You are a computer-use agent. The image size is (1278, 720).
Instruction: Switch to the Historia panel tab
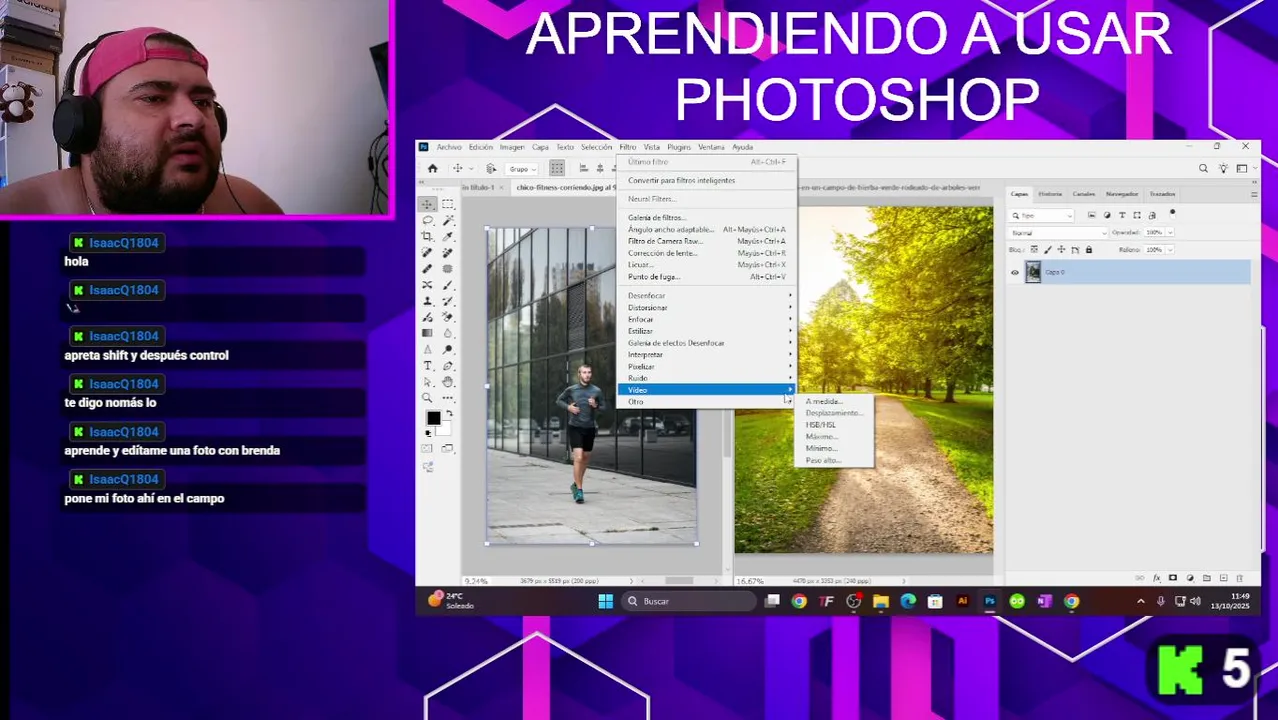(x=1050, y=194)
